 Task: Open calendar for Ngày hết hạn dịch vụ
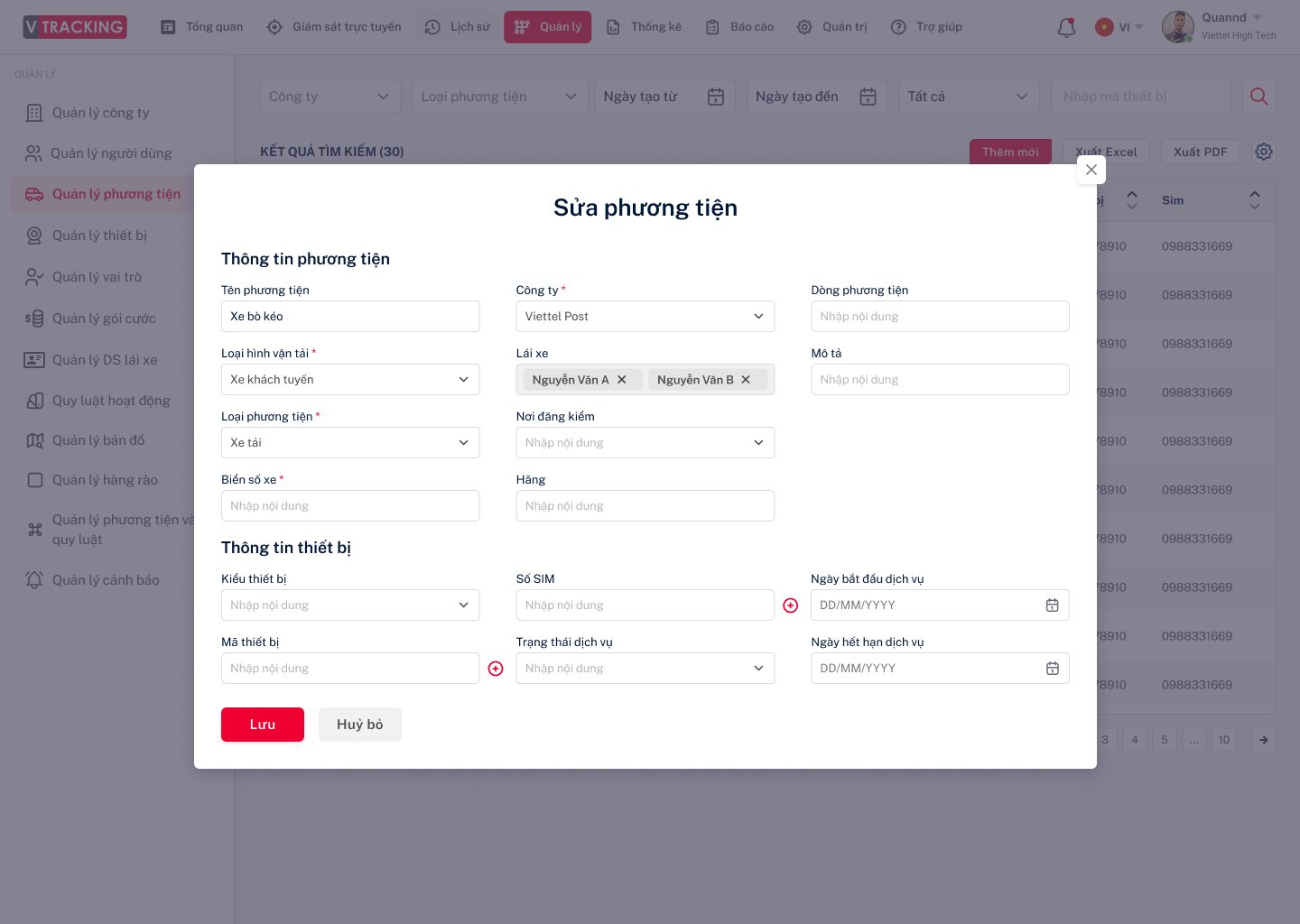pyautogui.click(x=1053, y=669)
